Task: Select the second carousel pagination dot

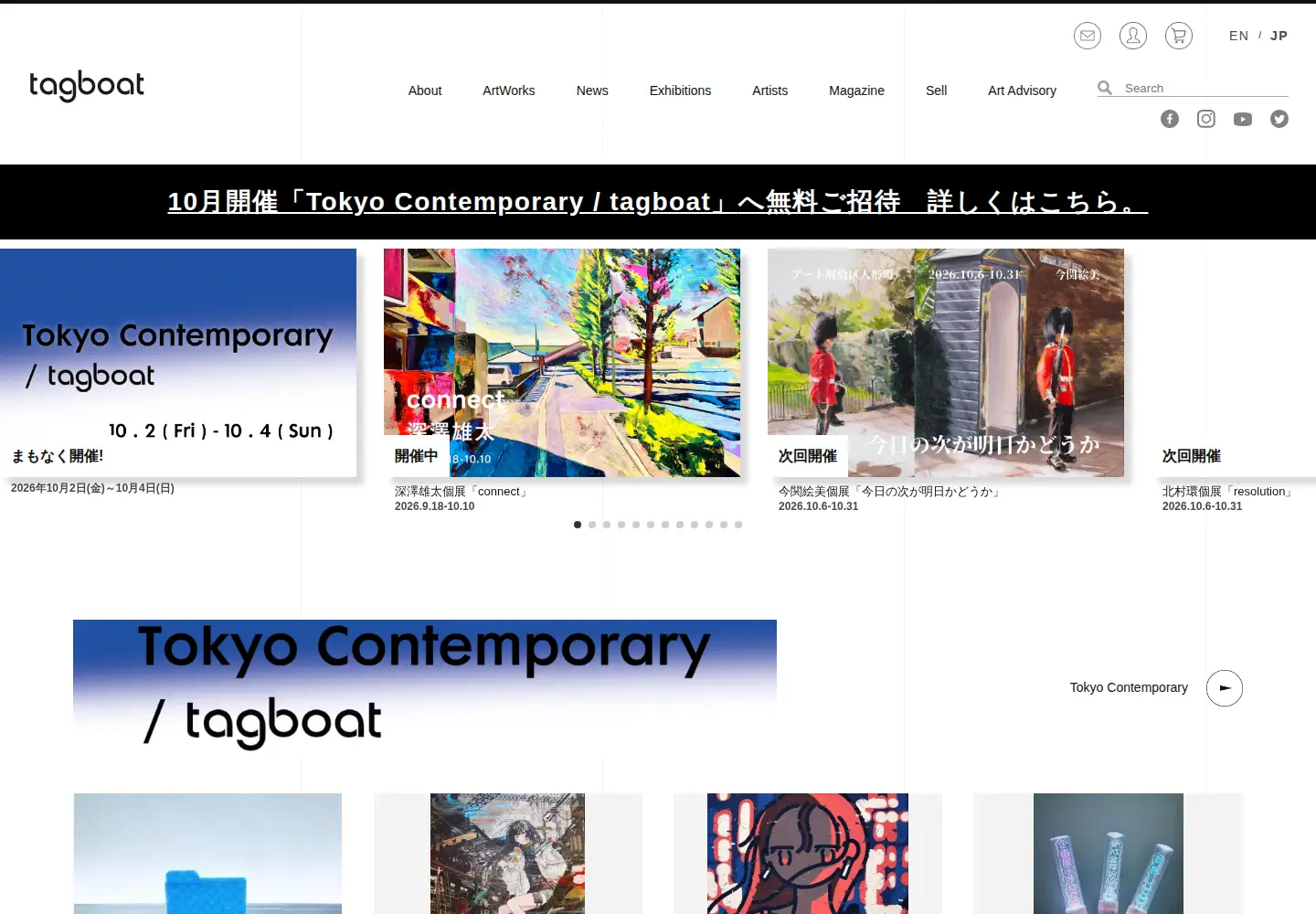Action: click(592, 525)
